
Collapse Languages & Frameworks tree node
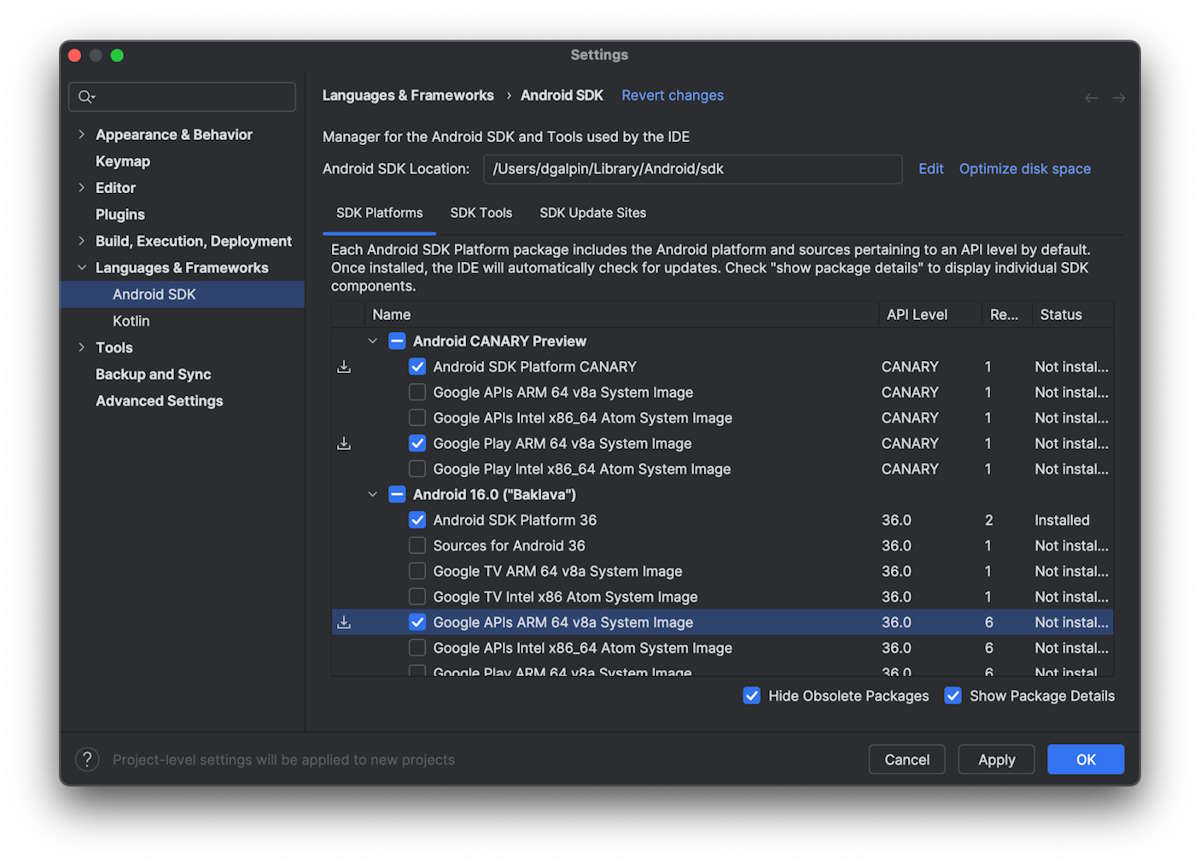coord(82,268)
